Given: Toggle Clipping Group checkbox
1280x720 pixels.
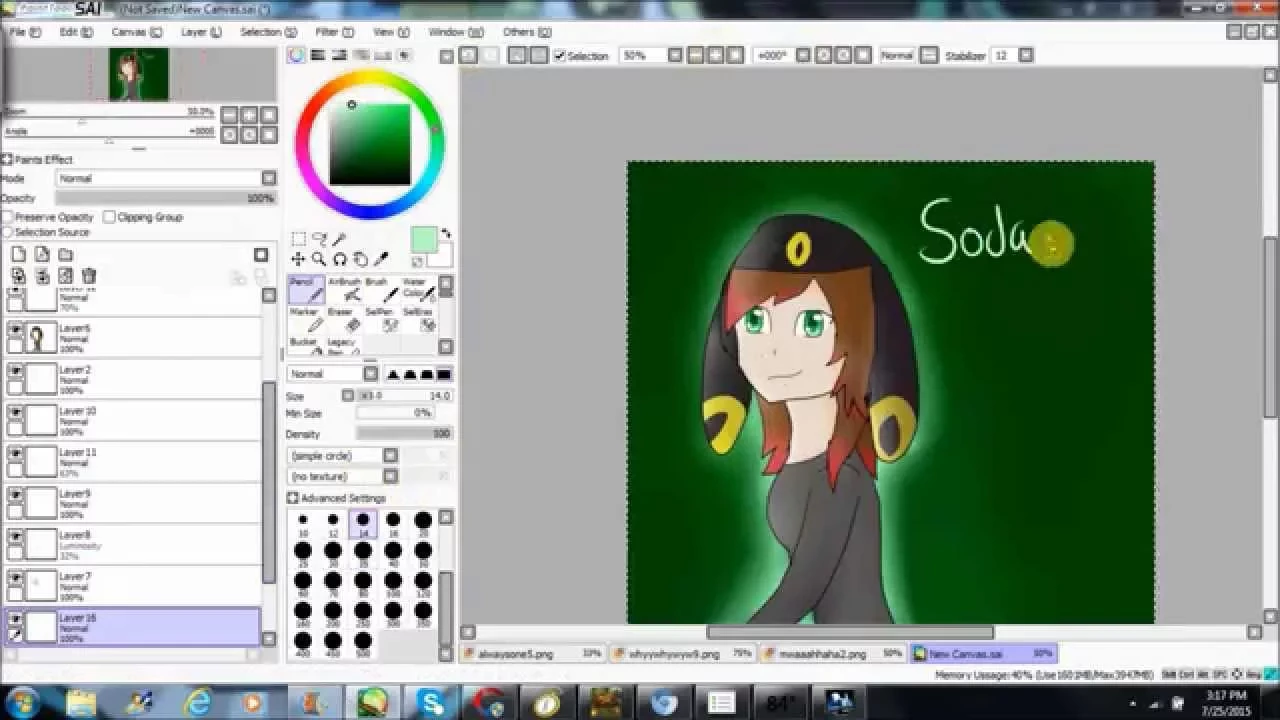Looking at the screenshot, I should click(110, 217).
